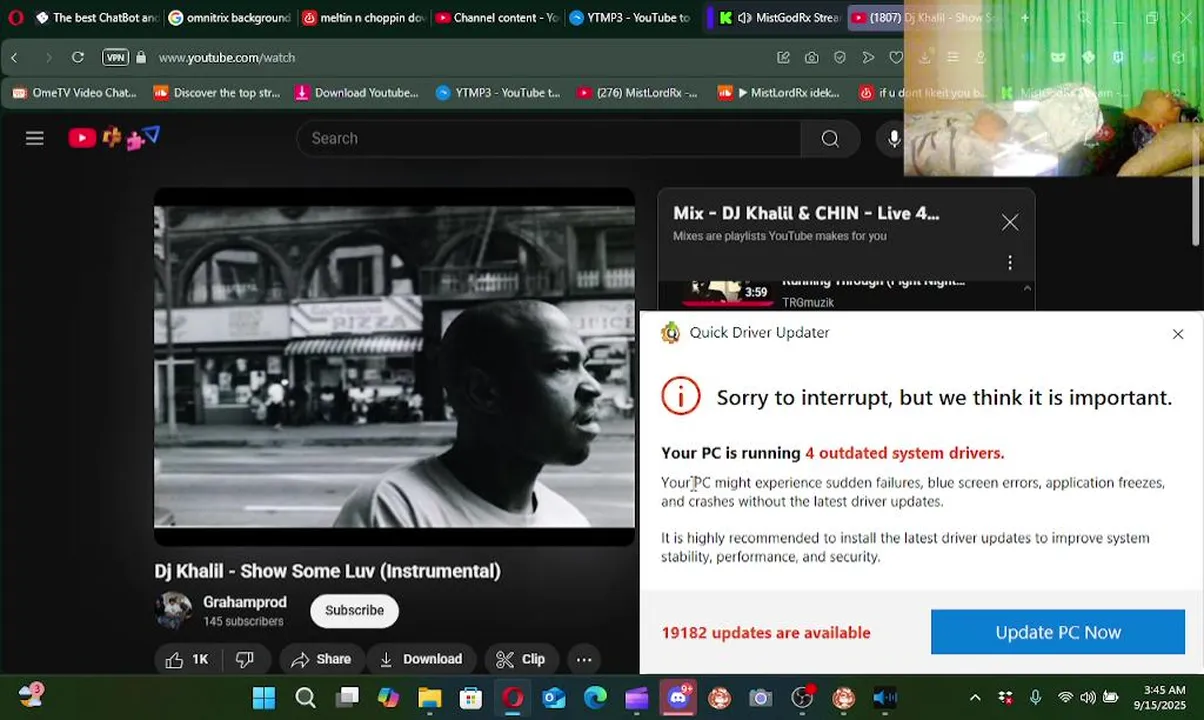Open the Mix playlist three-dot options
Screen dimensions: 1204x720
click(1010, 262)
